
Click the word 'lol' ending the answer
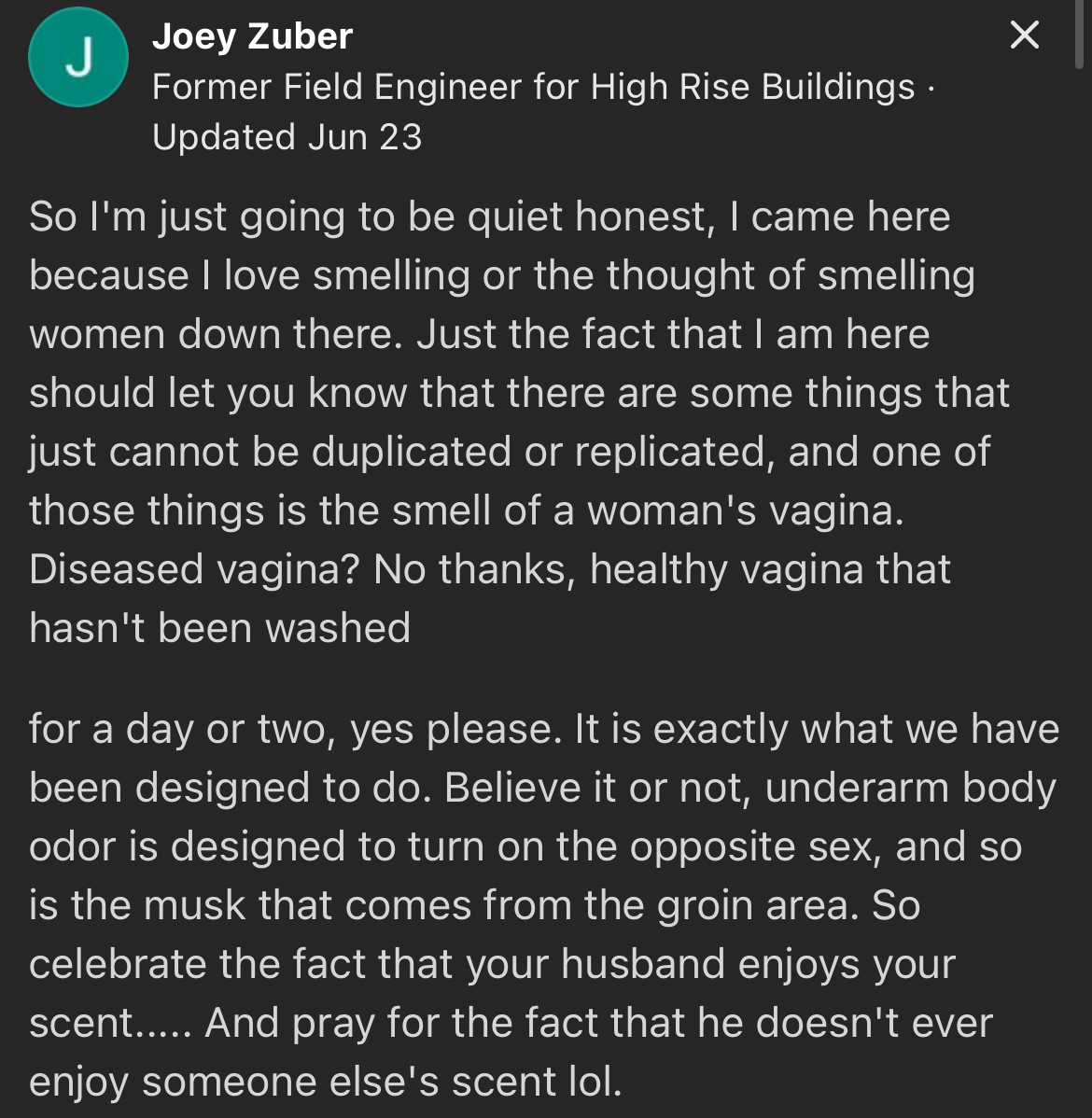click(594, 1082)
